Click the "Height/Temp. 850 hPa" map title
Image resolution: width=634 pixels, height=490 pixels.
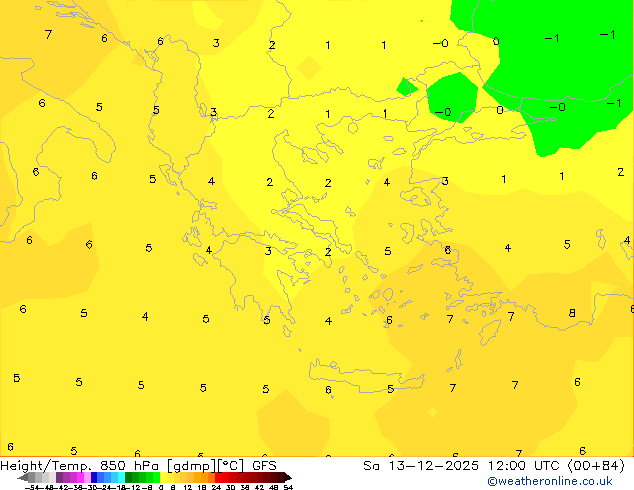click(x=79, y=466)
